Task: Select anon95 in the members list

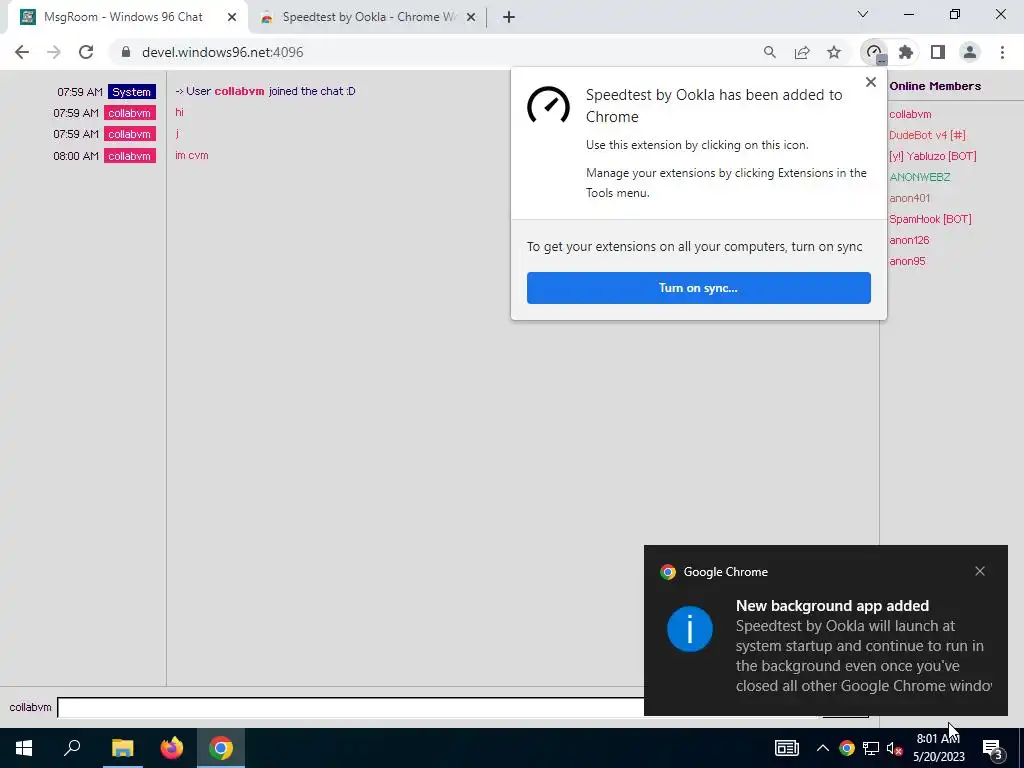Action: click(907, 261)
